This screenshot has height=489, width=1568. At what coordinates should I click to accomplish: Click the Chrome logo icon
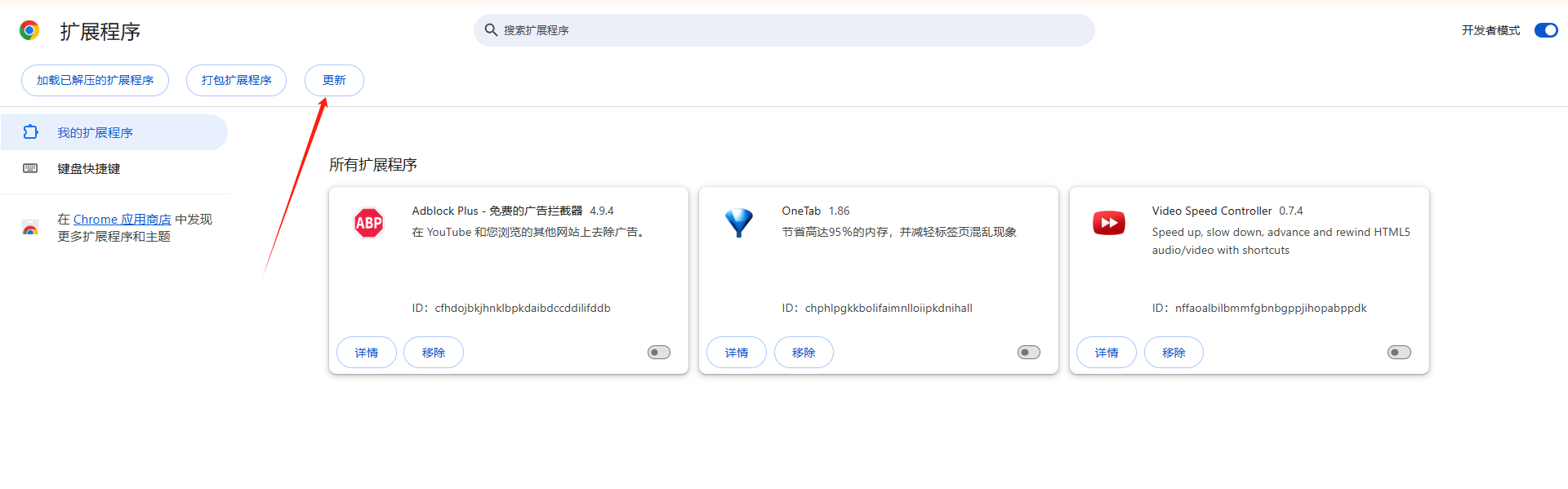click(29, 30)
